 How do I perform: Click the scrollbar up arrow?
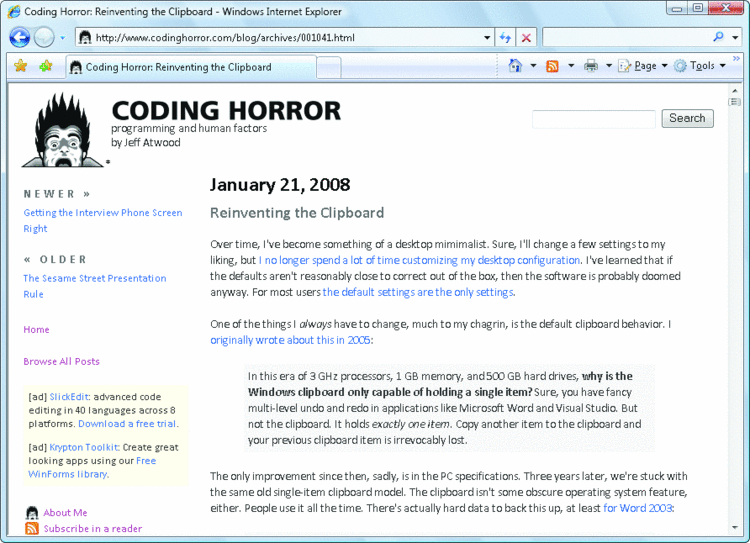tap(735, 90)
